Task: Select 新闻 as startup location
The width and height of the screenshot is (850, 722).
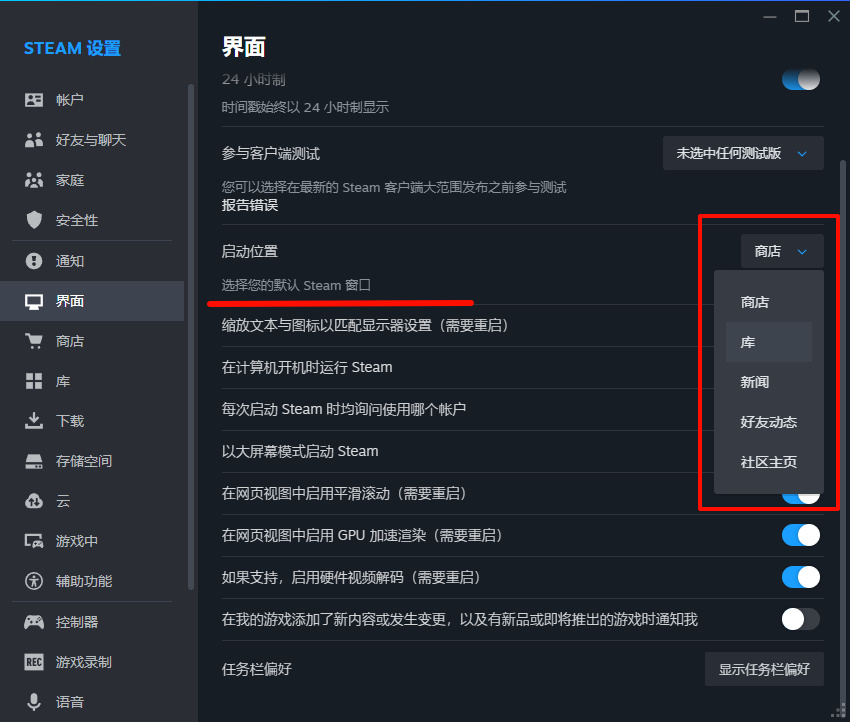Action: pyautogui.click(x=769, y=382)
